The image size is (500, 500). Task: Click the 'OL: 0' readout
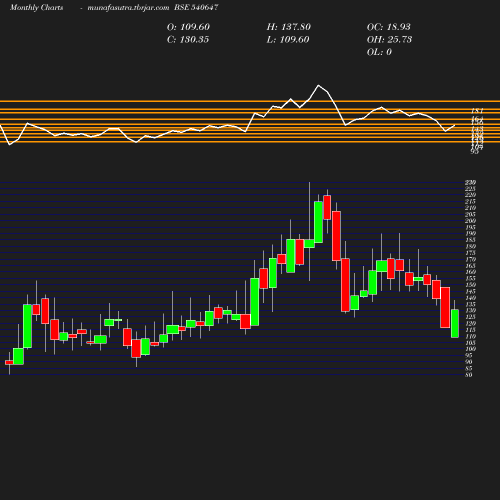(379, 52)
